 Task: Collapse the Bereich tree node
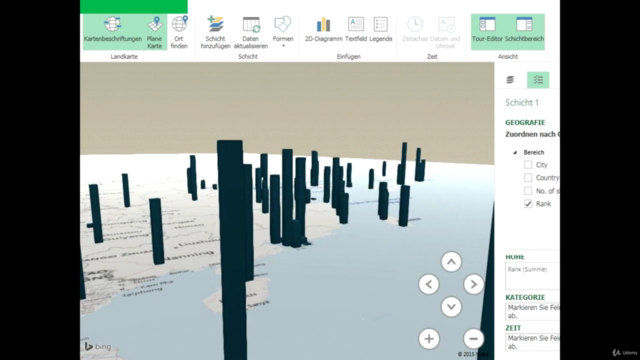(x=515, y=152)
